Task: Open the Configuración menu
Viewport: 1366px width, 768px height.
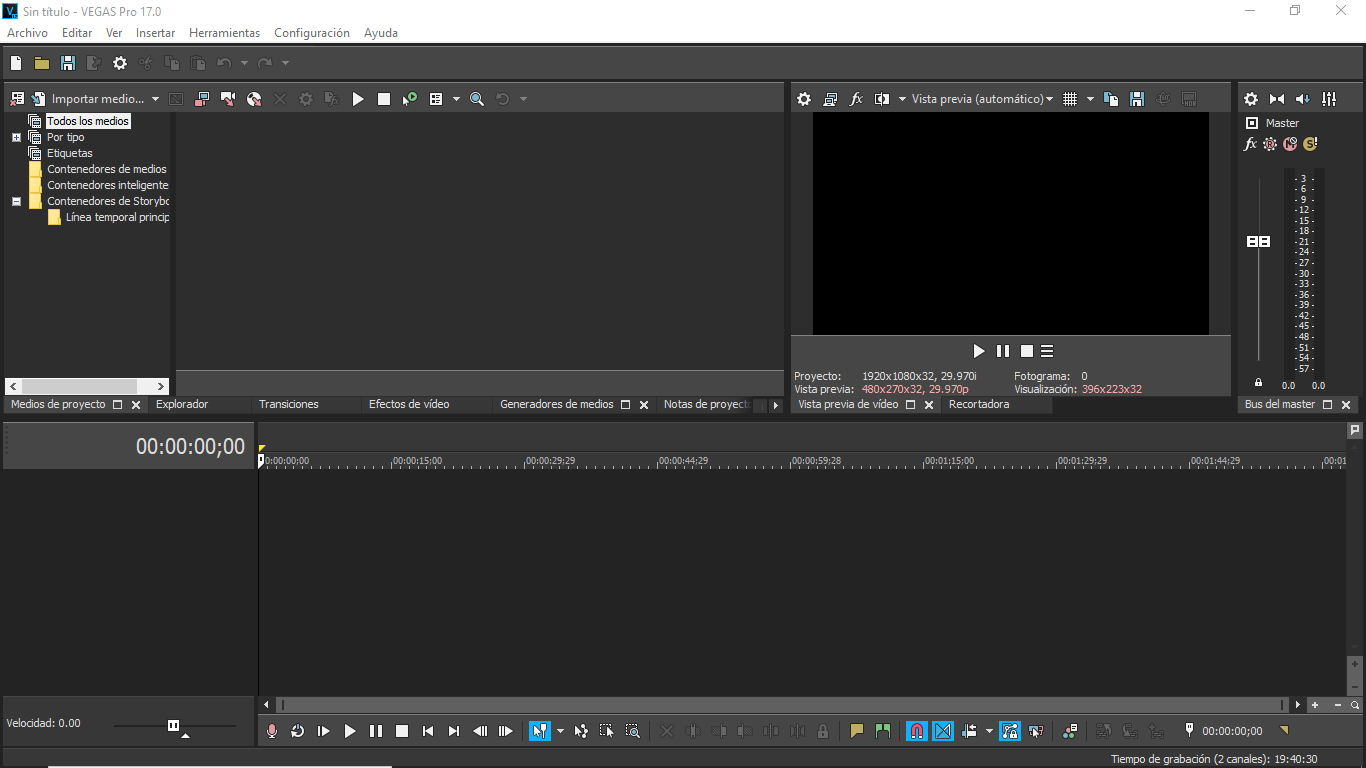Action: pyautogui.click(x=312, y=33)
